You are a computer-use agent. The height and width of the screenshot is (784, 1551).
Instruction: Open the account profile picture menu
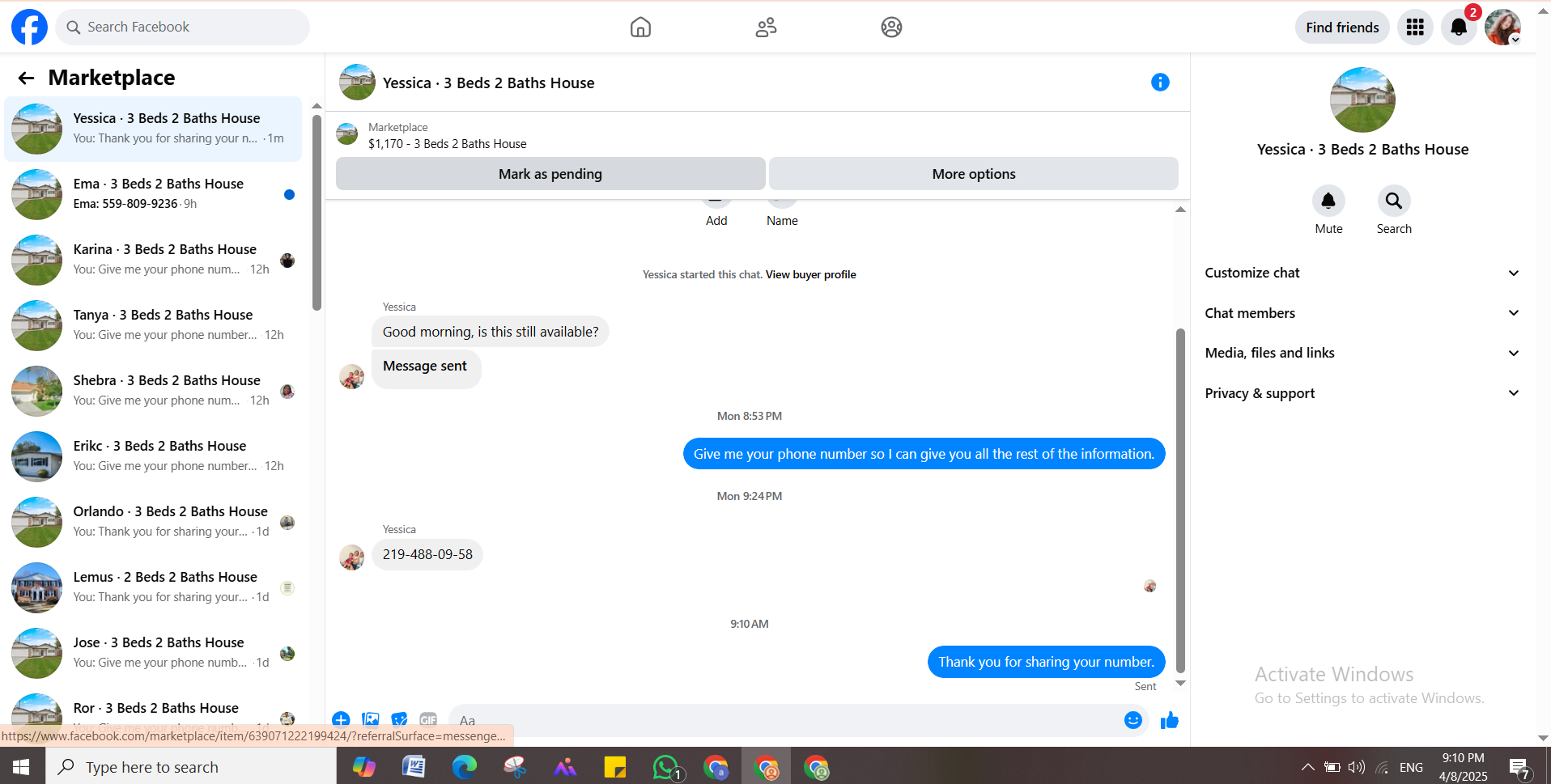(x=1502, y=27)
